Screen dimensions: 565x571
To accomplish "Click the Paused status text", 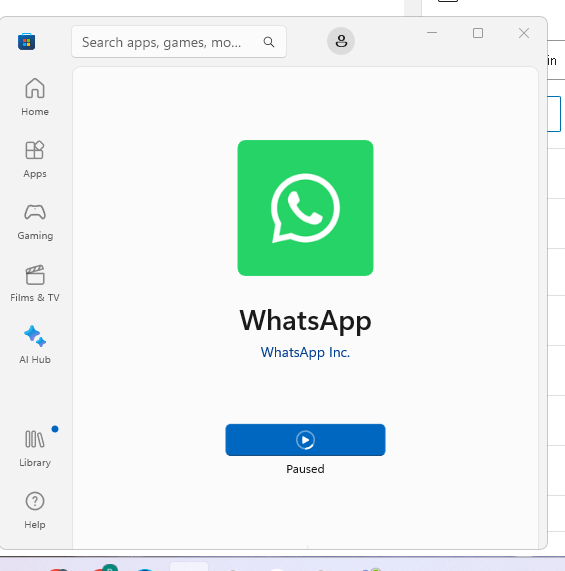I will pyautogui.click(x=305, y=469).
